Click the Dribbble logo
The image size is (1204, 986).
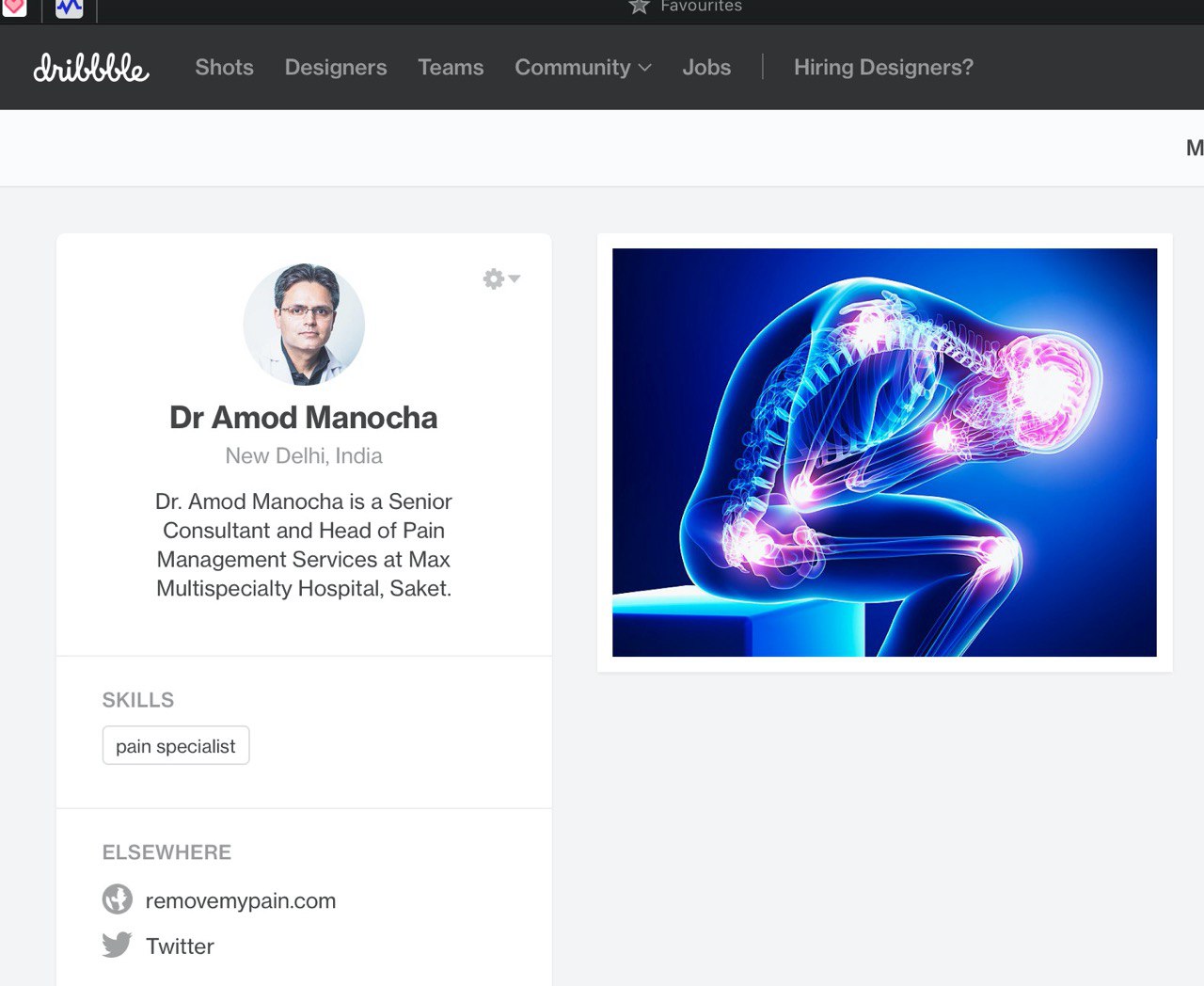pos(91,68)
